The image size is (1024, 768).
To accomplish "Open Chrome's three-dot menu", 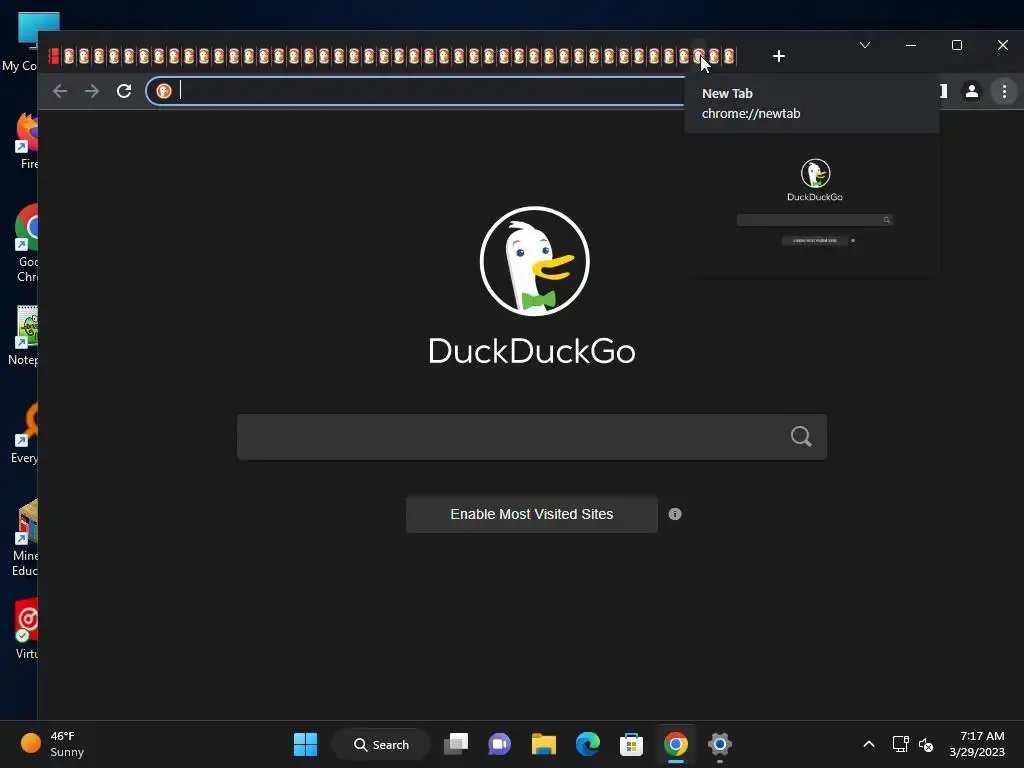I will (x=1004, y=91).
